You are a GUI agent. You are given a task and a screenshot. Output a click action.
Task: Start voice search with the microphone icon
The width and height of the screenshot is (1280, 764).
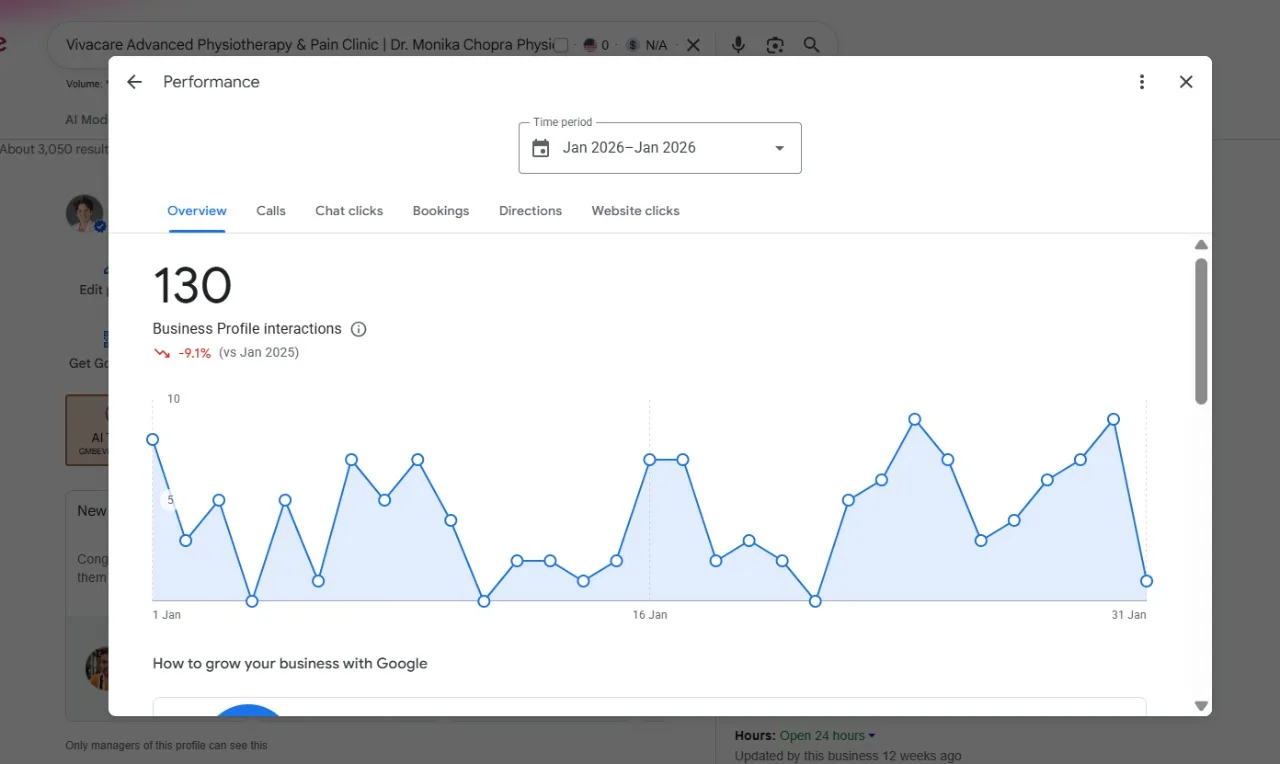pyautogui.click(x=738, y=45)
